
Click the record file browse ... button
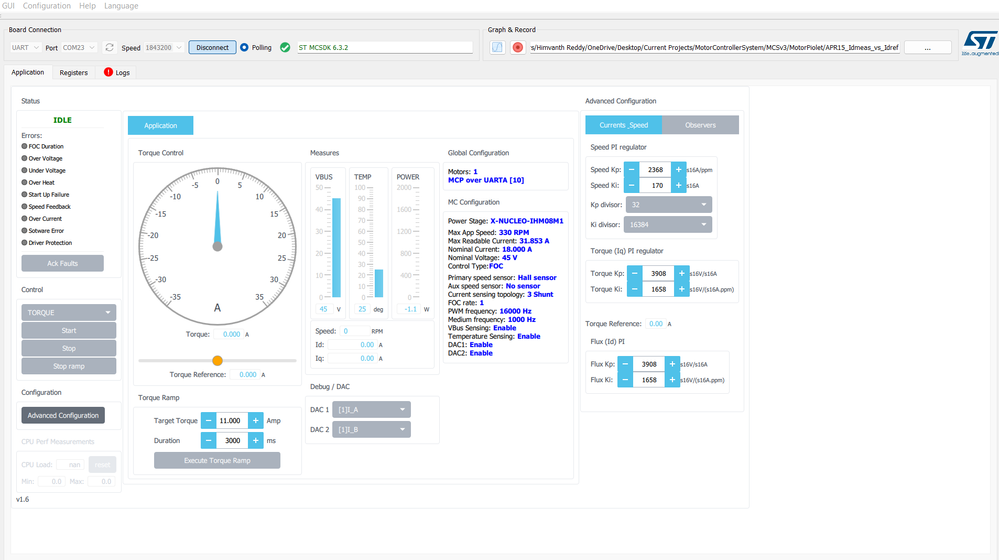pos(928,47)
